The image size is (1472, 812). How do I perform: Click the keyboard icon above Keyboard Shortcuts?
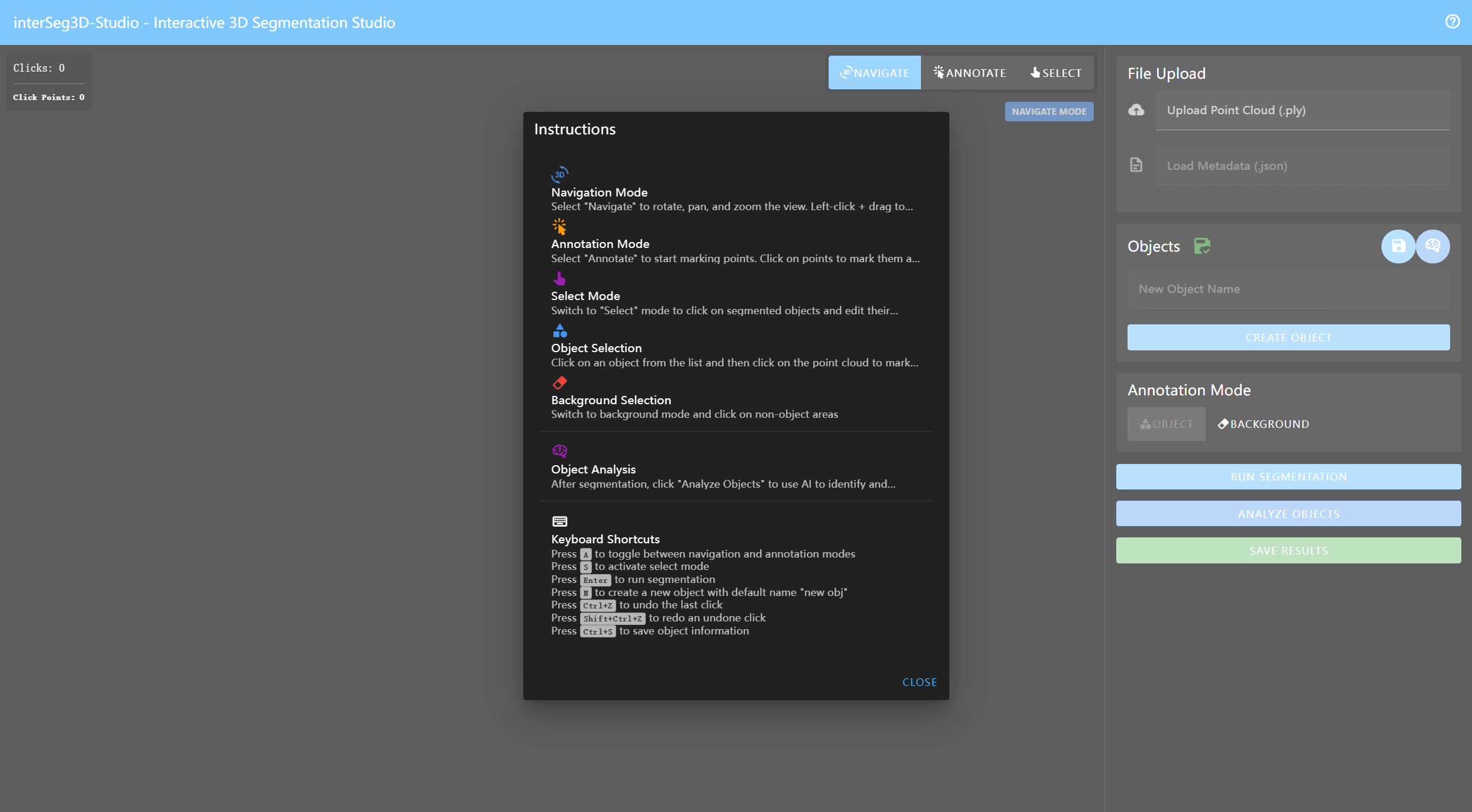pos(559,521)
